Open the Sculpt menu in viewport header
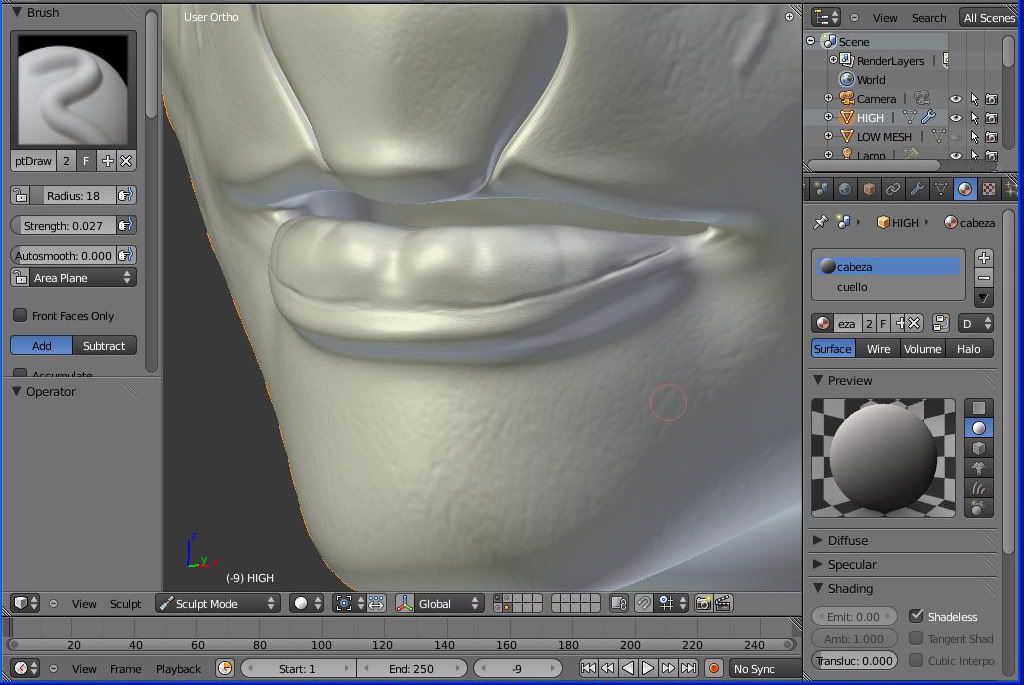Image resolution: width=1024 pixels, height=685 pixels. (125, 604)
